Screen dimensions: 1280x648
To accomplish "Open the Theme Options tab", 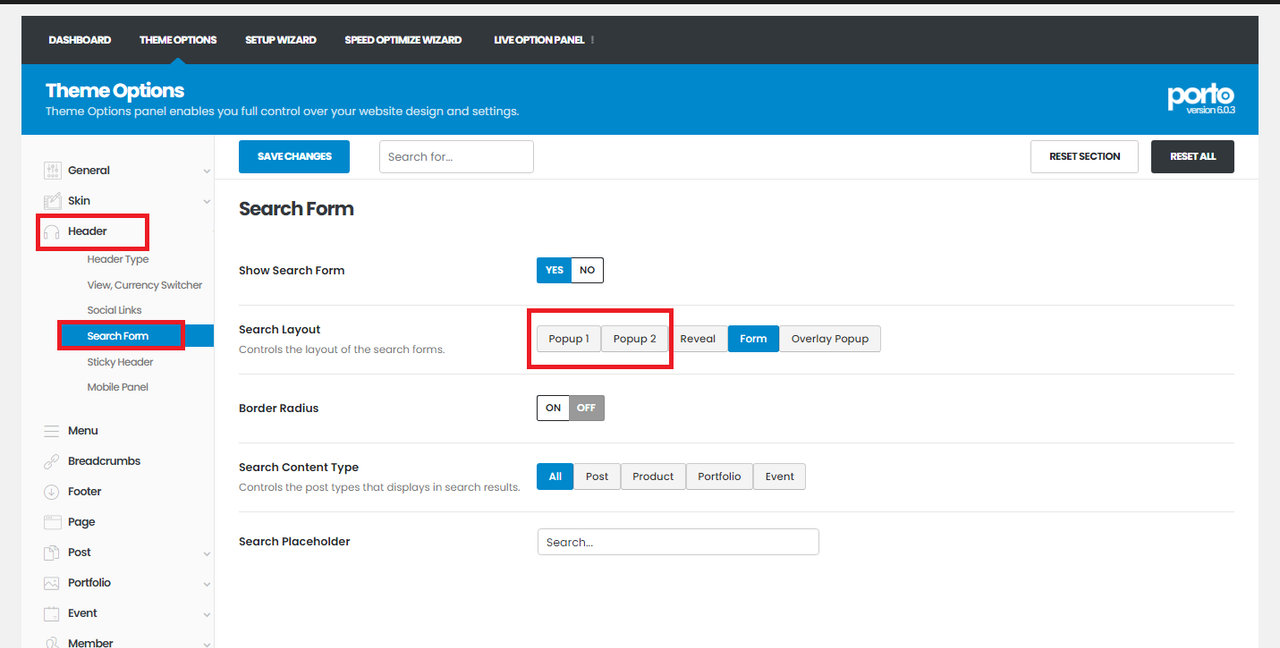I will click(178, 40).
